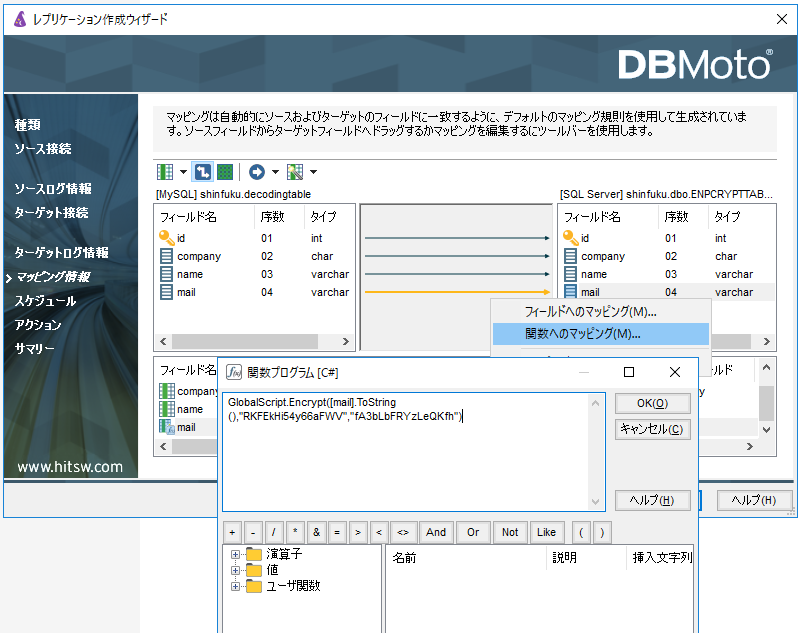Screen dimensions: 811x633
Task: Insert the * operator
Action: pyautogui.click(x=295, y=532)
